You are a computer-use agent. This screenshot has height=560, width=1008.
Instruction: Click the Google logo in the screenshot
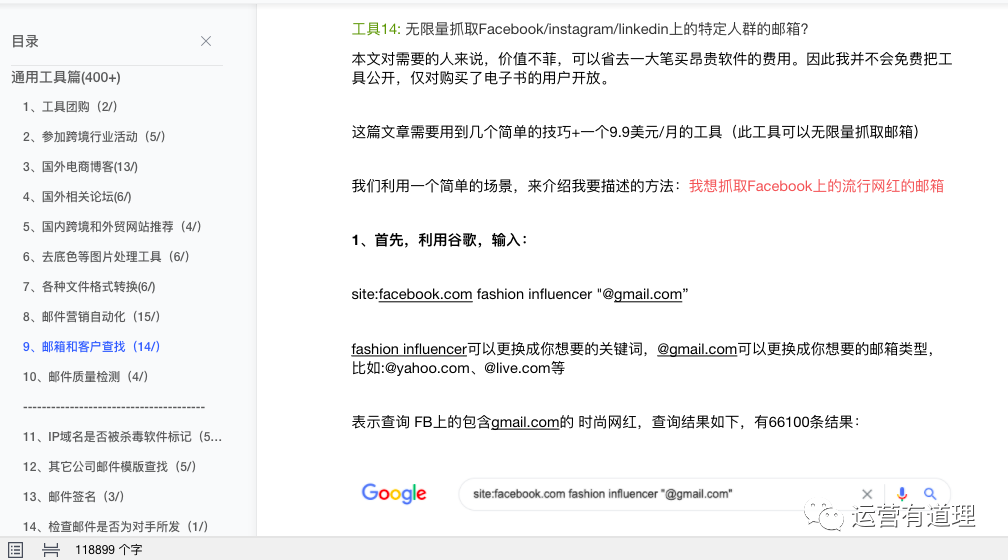[x=394, y=494]
